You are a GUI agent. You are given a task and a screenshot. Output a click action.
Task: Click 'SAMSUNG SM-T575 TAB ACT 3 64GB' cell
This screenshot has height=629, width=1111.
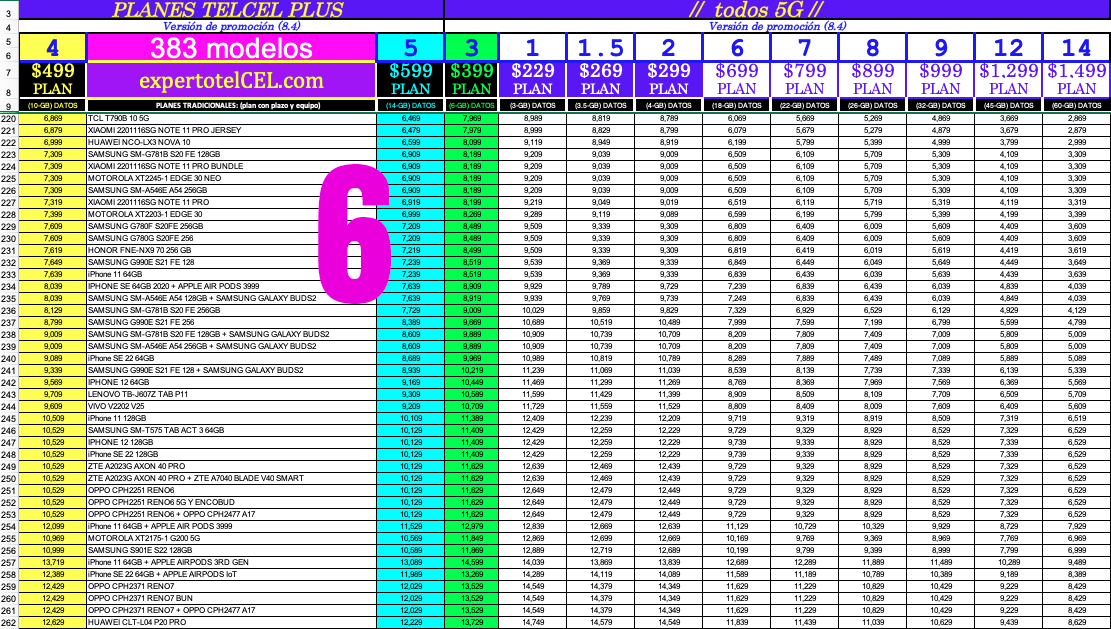(x=231, y=431)
